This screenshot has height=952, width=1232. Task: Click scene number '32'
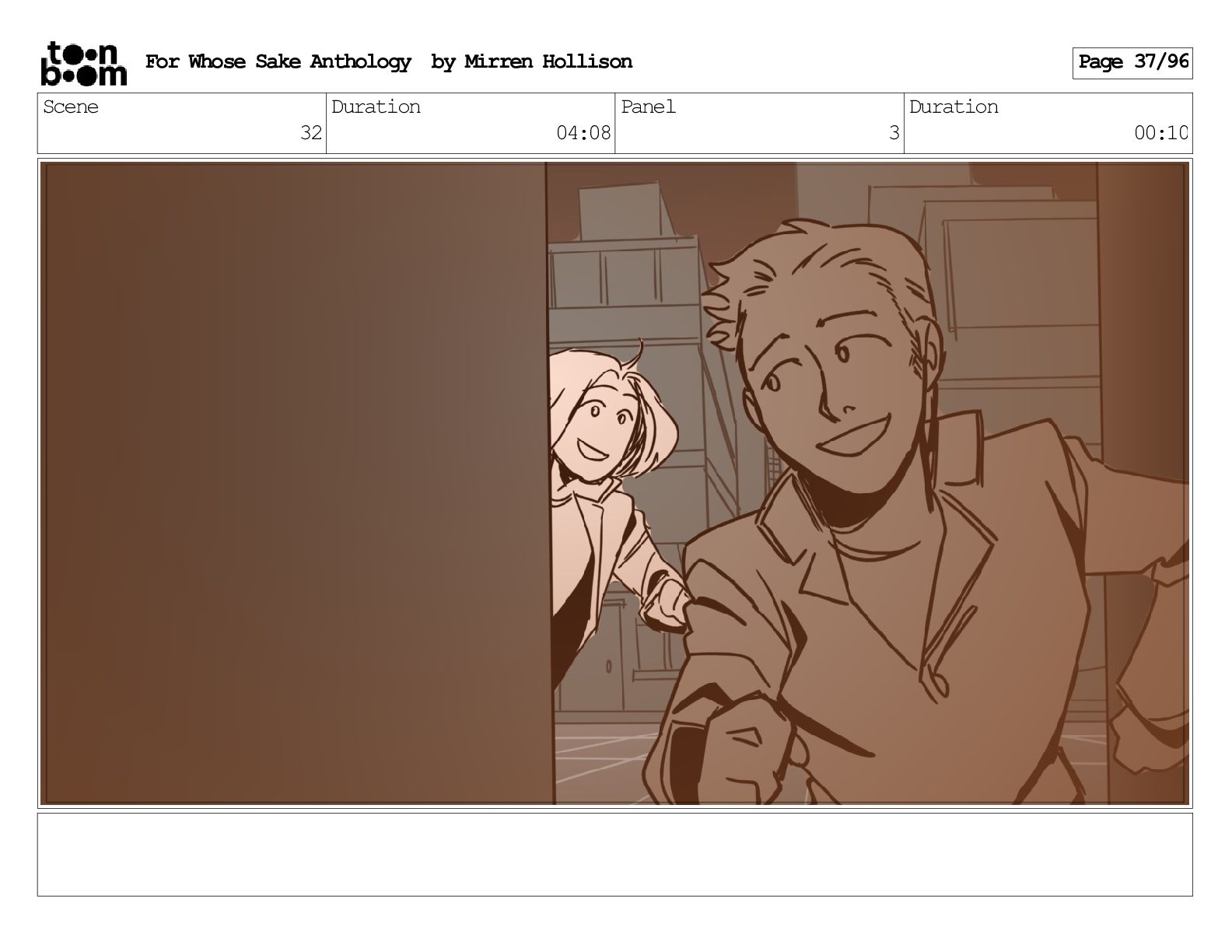[311, 133]
